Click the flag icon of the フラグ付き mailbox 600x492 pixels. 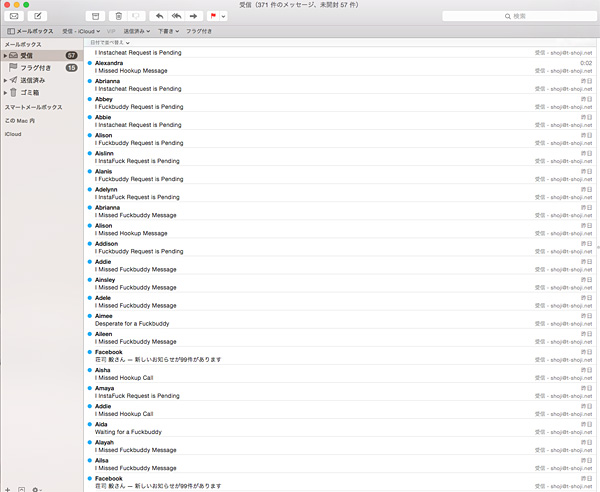coord(13,67)
